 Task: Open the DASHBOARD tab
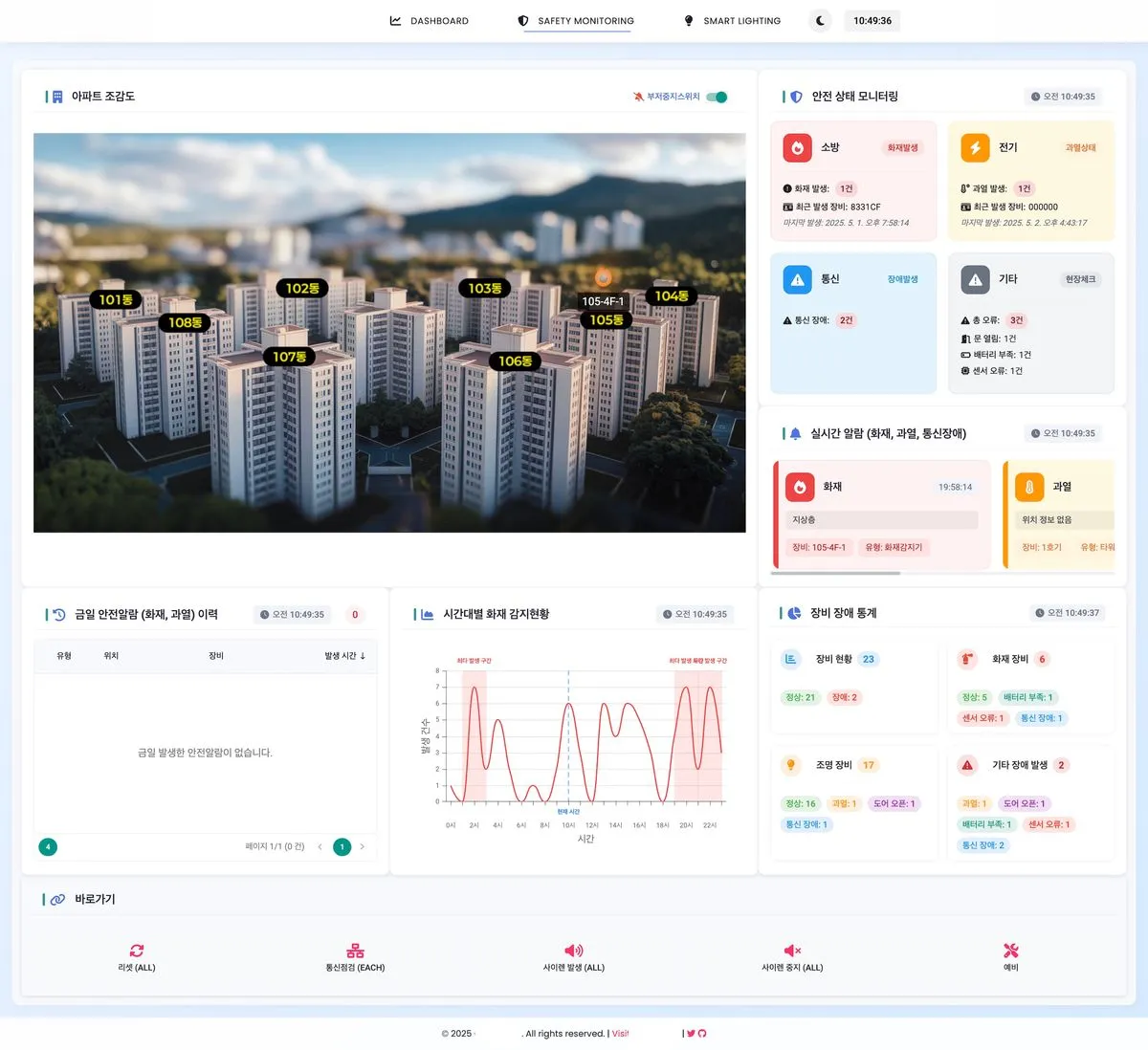[x=430, y=21]
